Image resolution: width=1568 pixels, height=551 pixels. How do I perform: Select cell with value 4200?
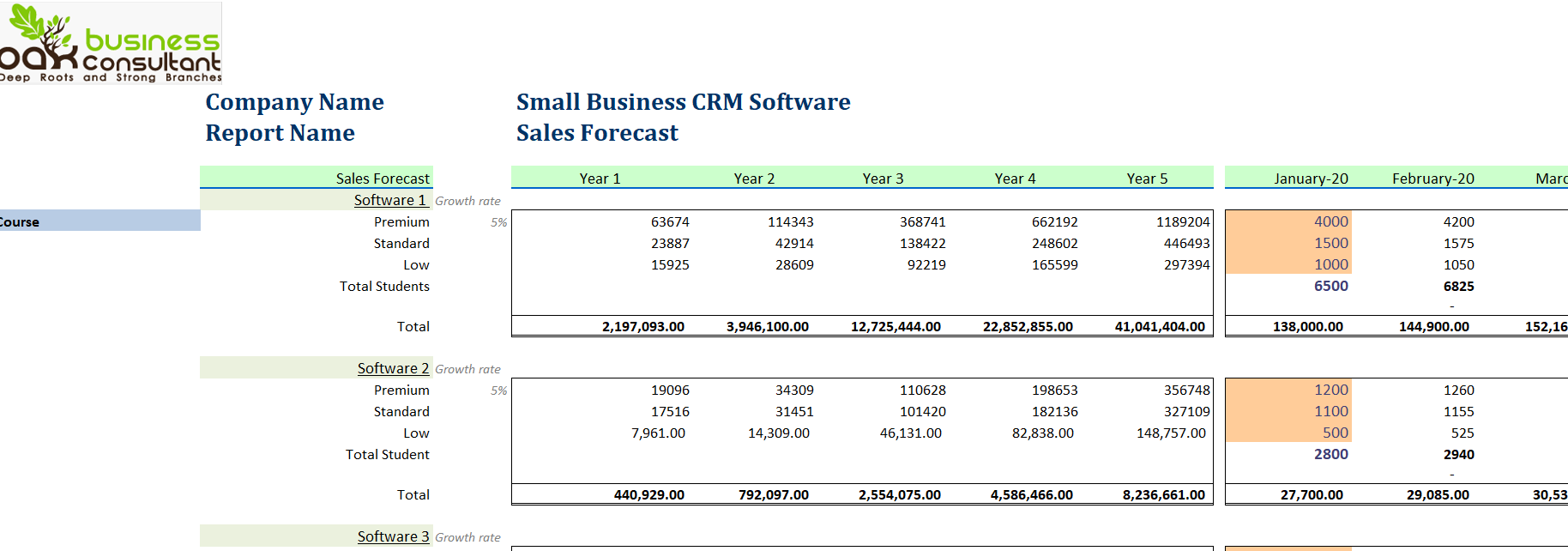click(1459, 221)
